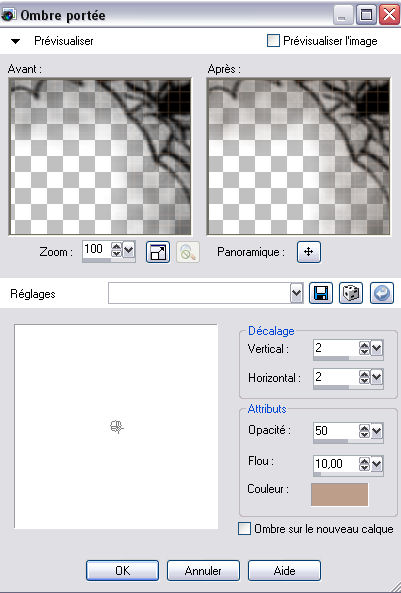Enable the Prévisualiser l'image checkbox
The image size is (401, 593).
(x=273, y=40)
